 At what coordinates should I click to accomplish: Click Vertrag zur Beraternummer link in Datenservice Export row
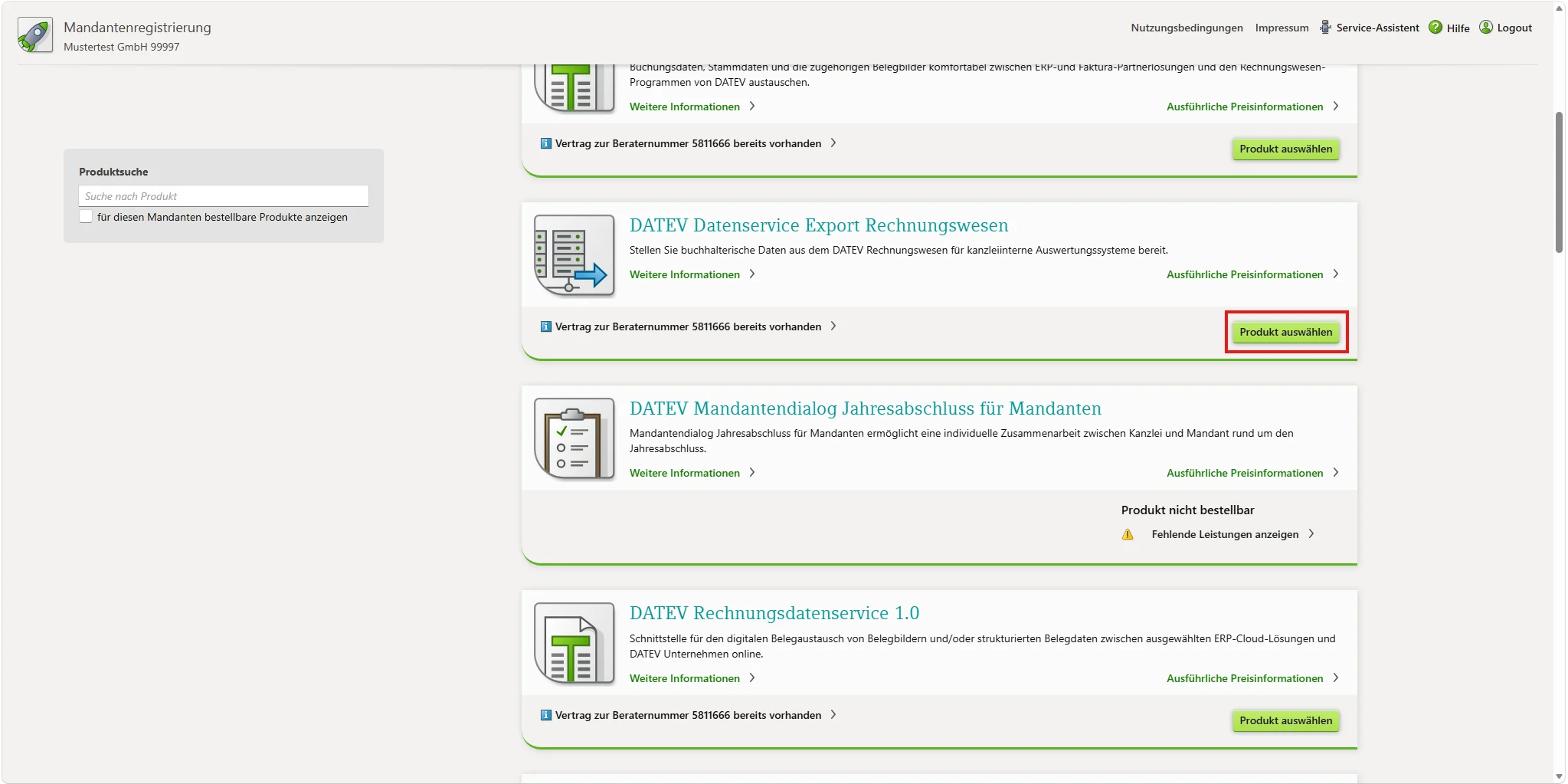coord(688,326)
